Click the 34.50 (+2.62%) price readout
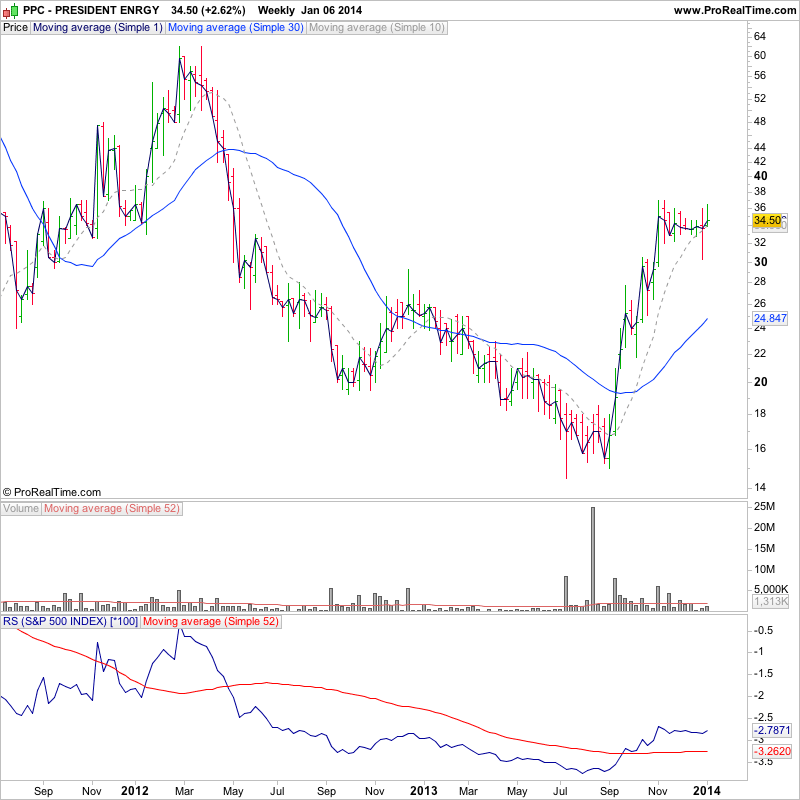This screenshot has width=800, height=800. click(x=208, y=10)
